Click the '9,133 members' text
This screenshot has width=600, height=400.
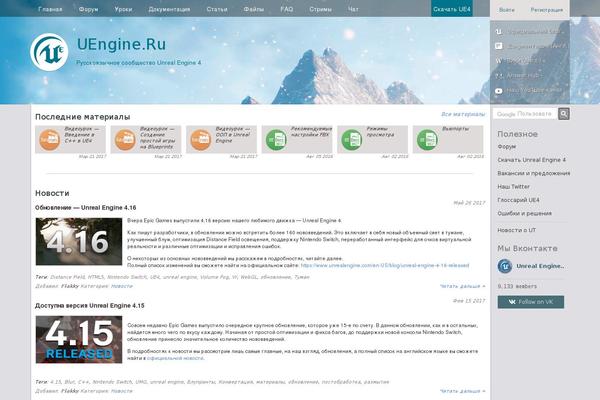point(517,286)
